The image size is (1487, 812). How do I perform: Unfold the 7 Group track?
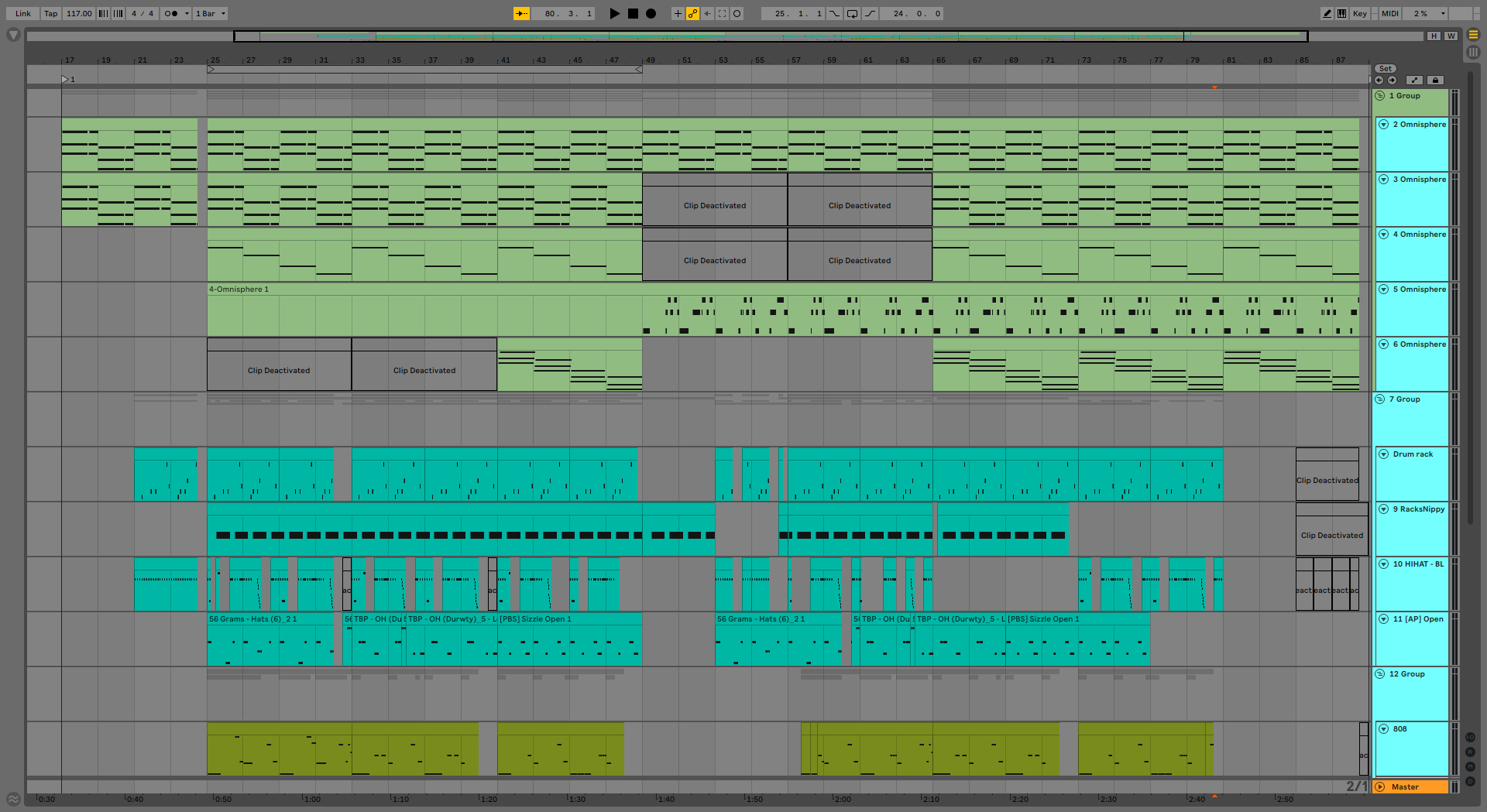(x=1380, y=399)
